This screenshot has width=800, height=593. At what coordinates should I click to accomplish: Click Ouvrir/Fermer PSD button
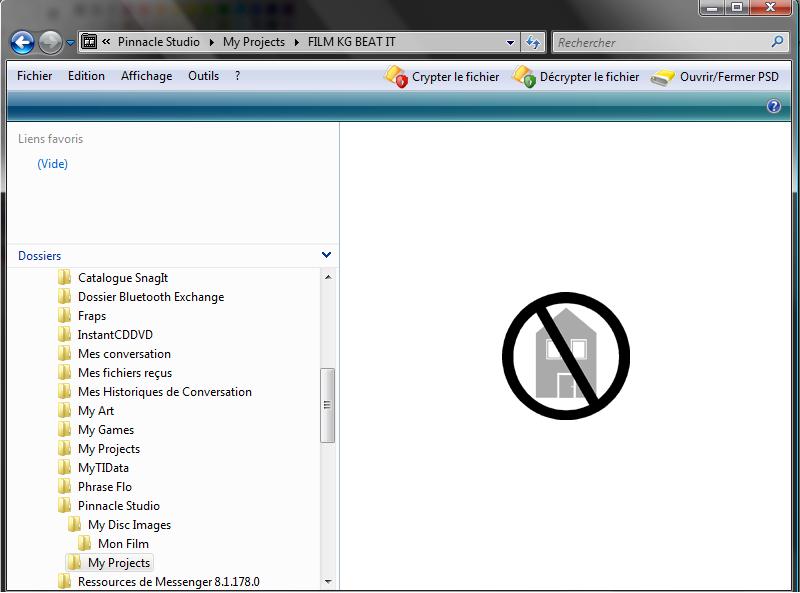click(714, 77)
